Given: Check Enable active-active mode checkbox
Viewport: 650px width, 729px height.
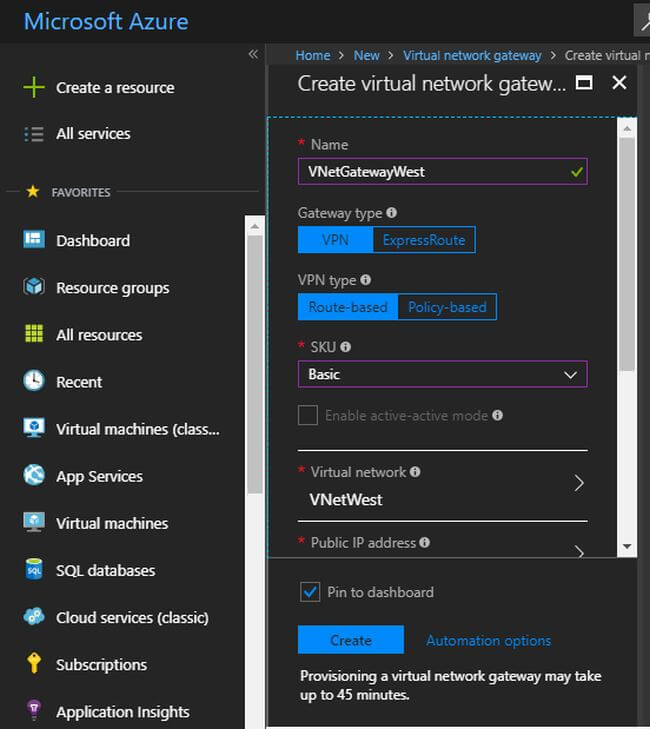Looking at the screenshot, I should 308,415.
